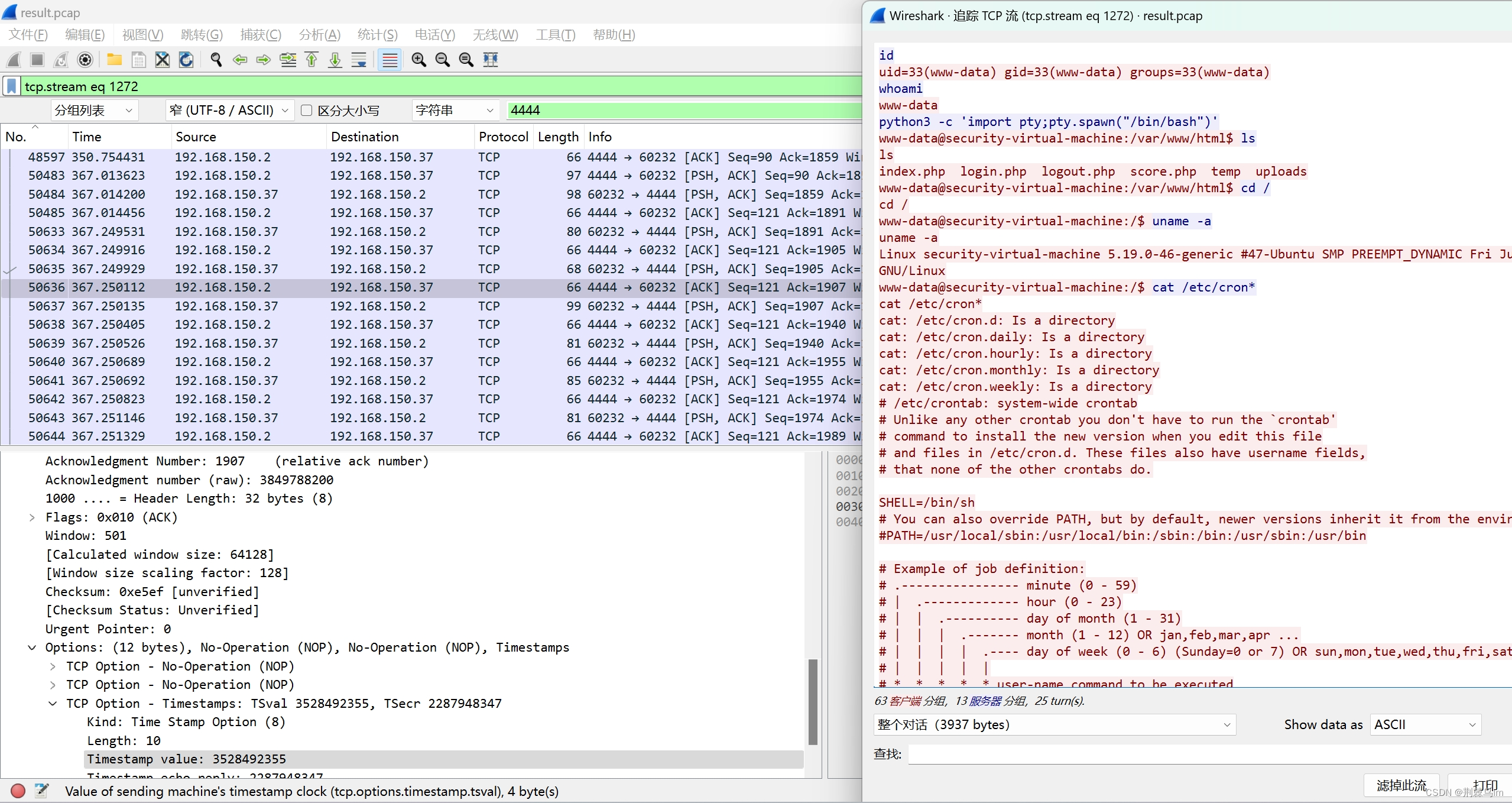Open the 字符串 search type dropdown

(x=455, y=111)
